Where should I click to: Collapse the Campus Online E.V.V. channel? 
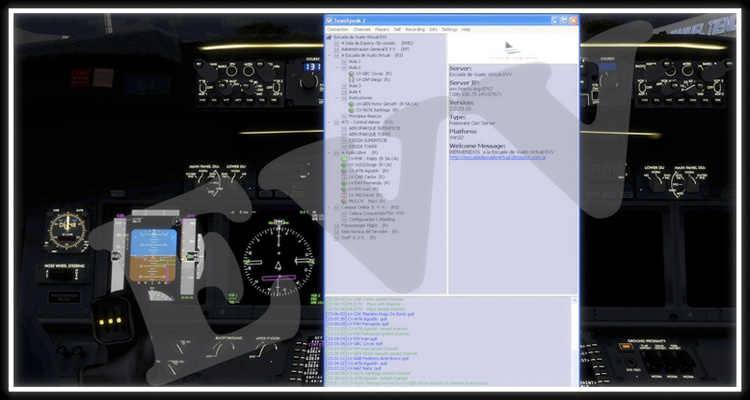click(x=329, y=208)
